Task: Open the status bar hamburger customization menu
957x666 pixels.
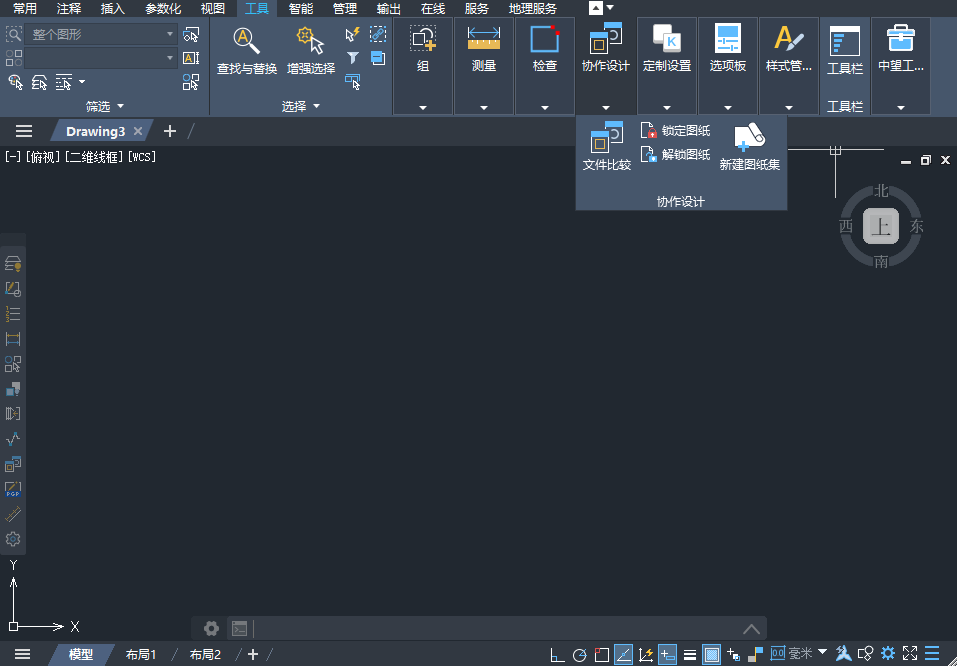Action: tap(932, 654)
